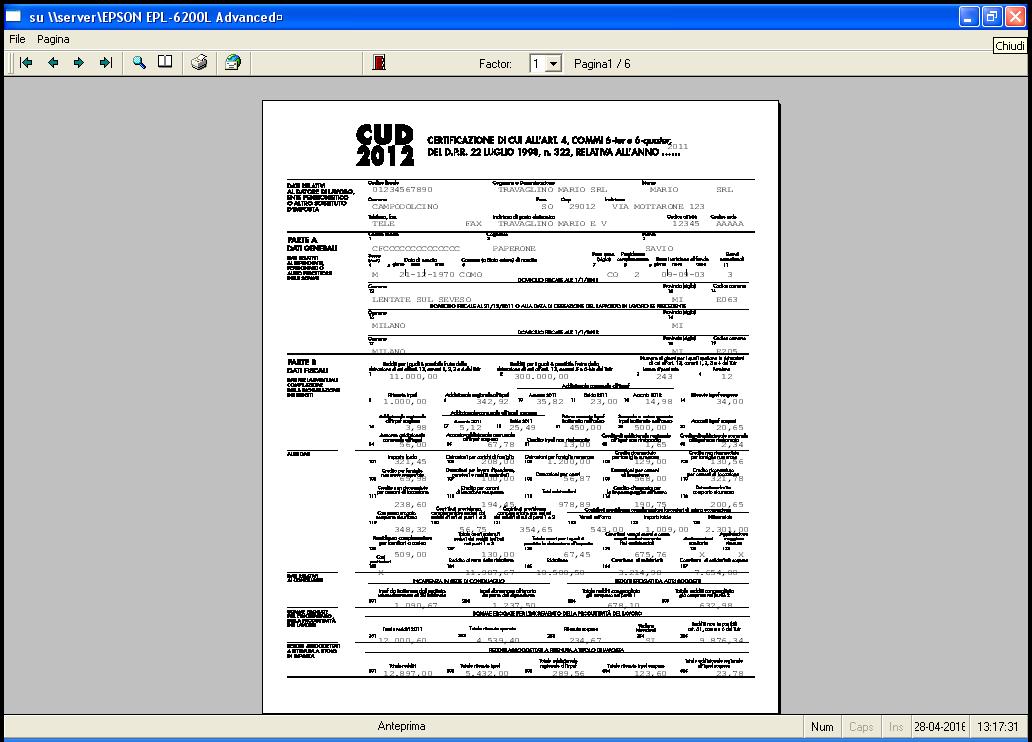Click the 'Factor:' label
1032x742 pixels.
495,64
